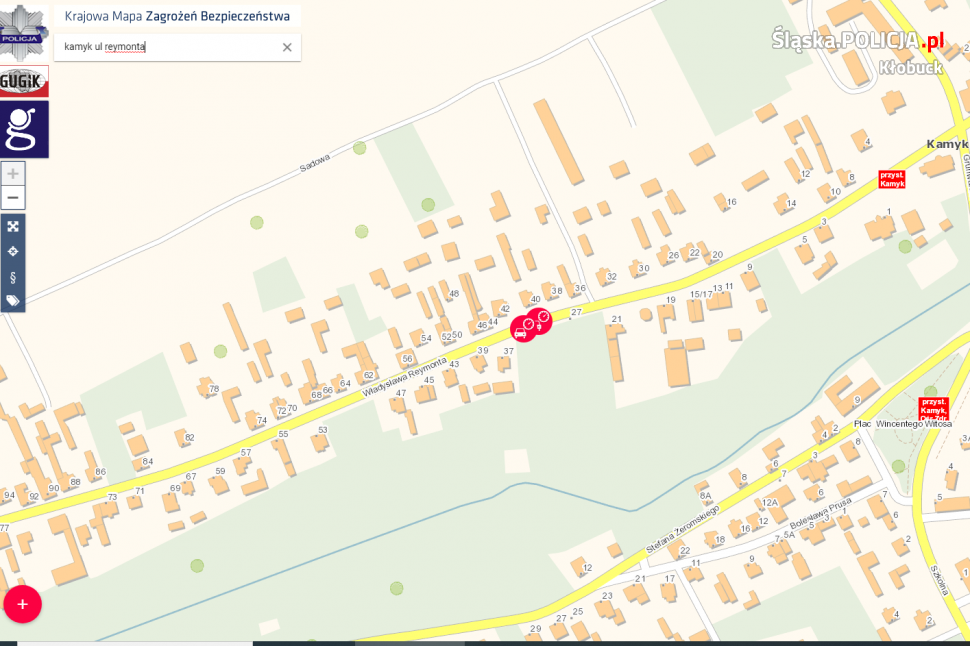The image size is (970, 646).
Task: Click the locate-me crosshair icon
Action: [13, 251]
